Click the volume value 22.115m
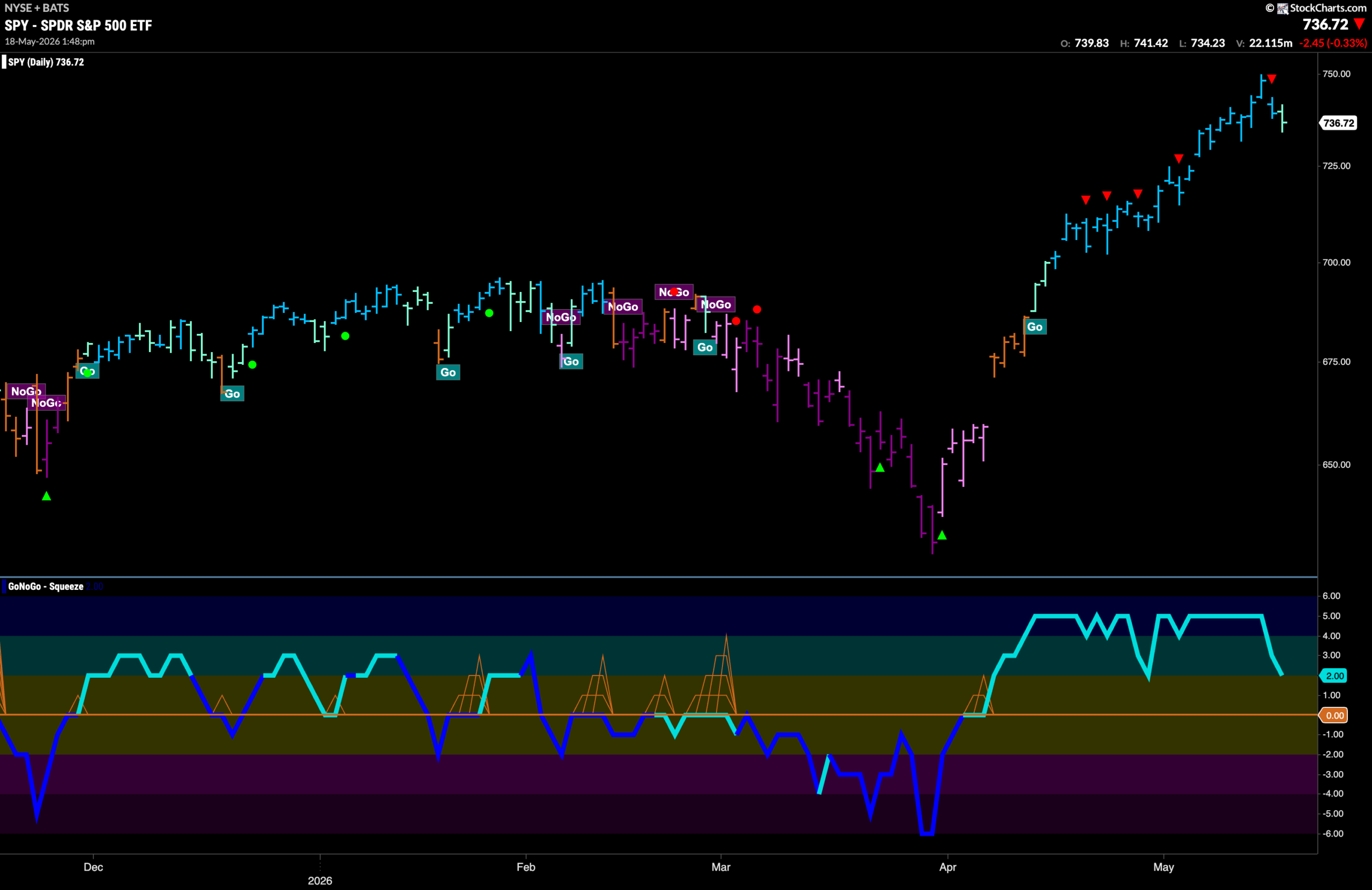This screenshot has height=890, width=1372. point(1271,43)
